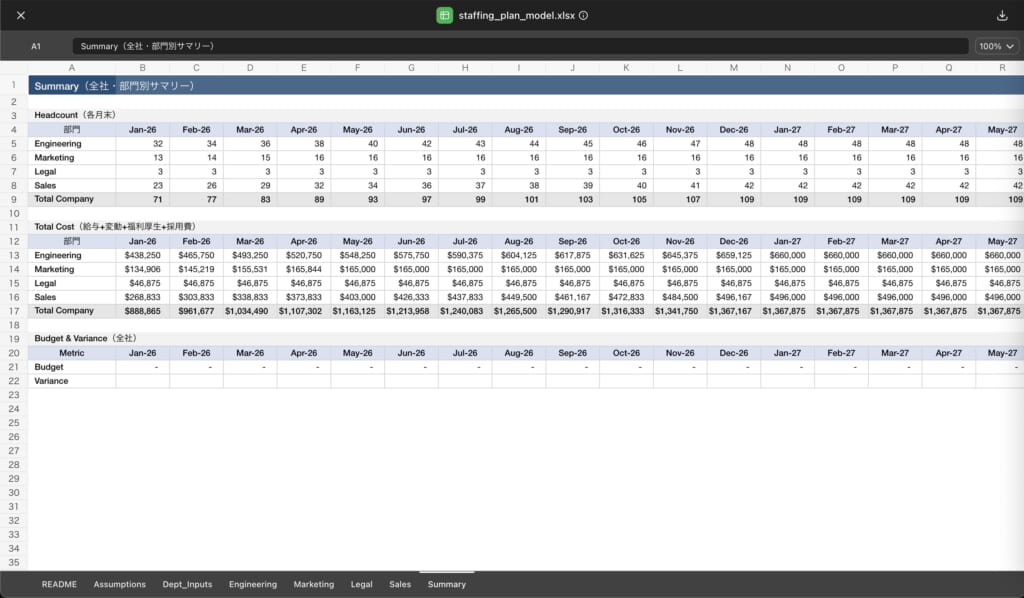The image size is (1024, 598).
Task: Select the Dept_Inputs sheet tab
Action: tap(187, 584)
